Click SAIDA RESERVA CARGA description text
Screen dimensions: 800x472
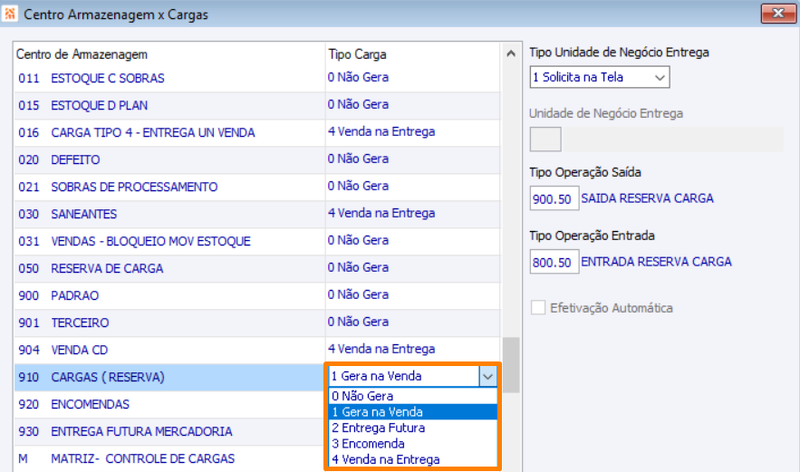(647, 198)
